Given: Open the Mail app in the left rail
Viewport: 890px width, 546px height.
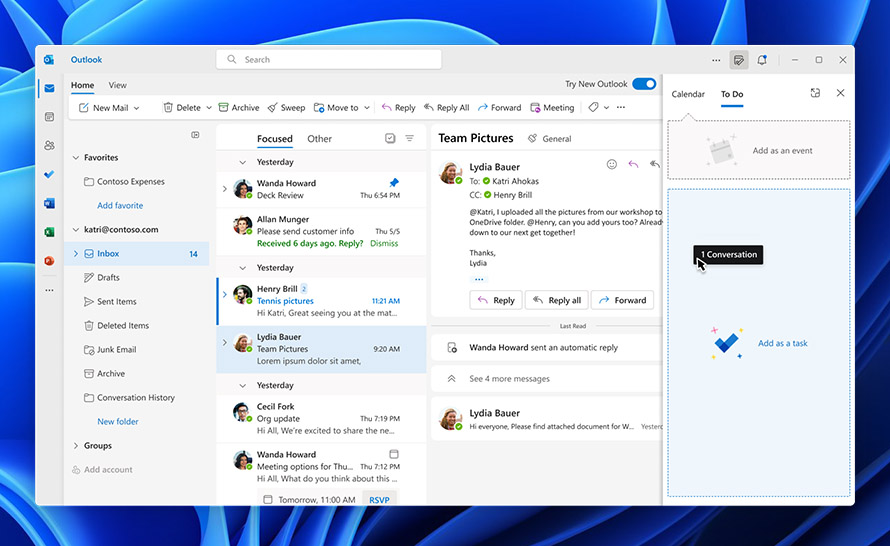Looking at the screenshot, I should coord(49,89).
